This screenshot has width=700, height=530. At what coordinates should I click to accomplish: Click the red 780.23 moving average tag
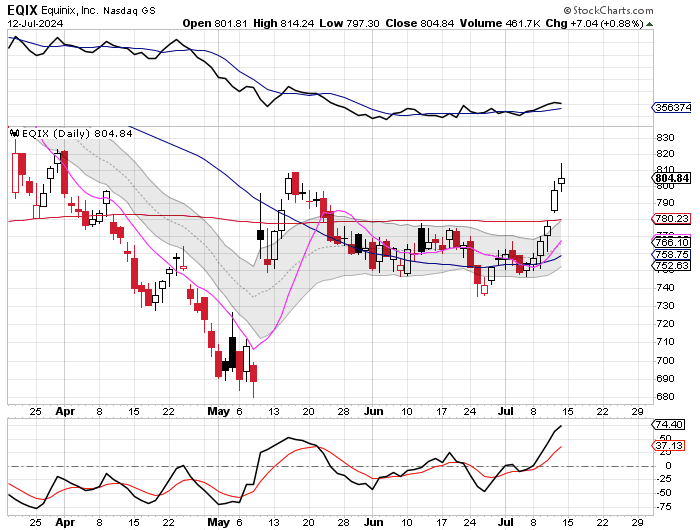click(x=670, y=219)
